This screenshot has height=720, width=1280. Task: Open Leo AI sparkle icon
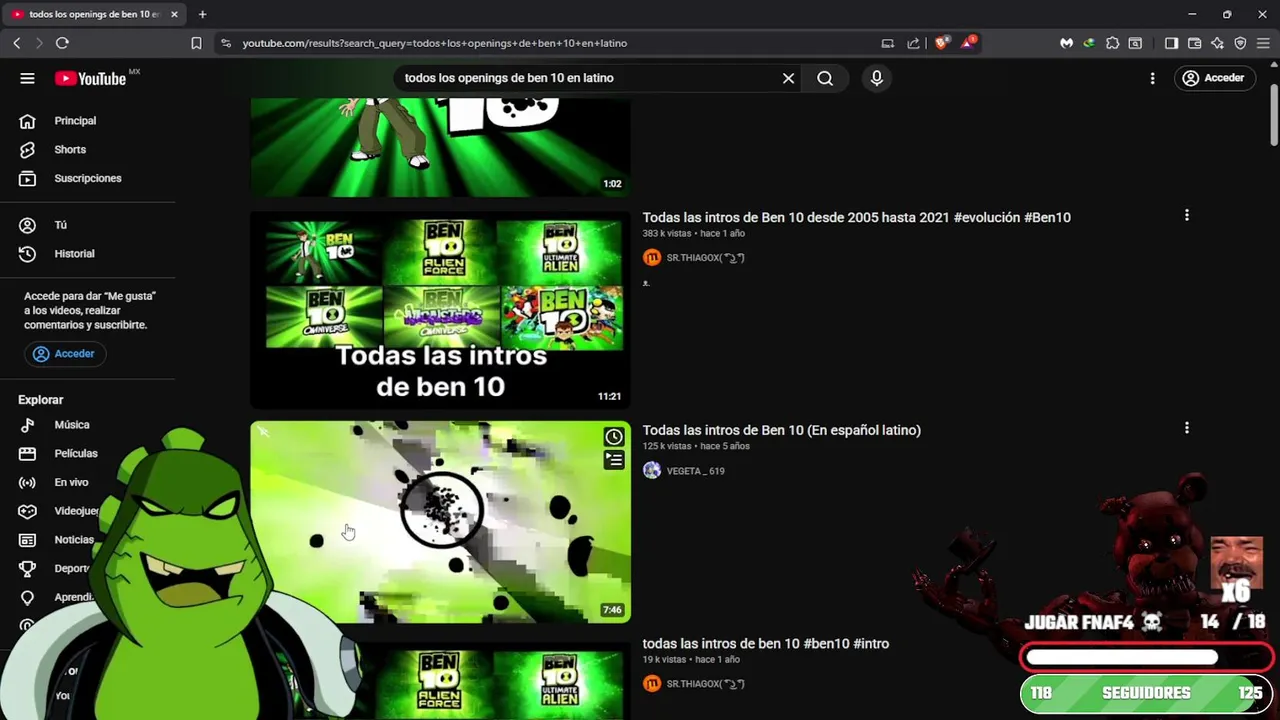click(x=1217, y=43)
